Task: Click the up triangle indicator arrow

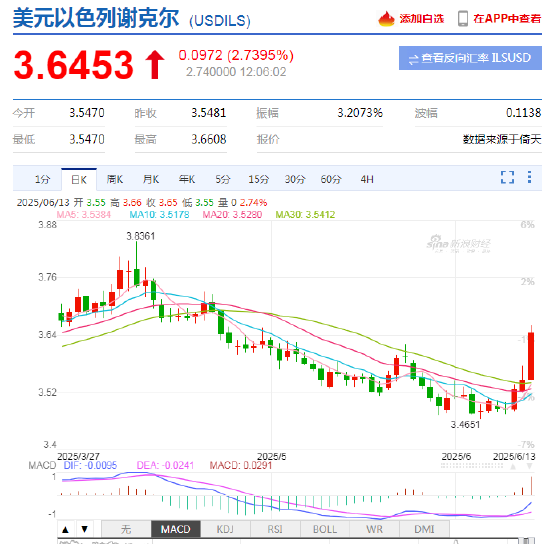Action: tap(65, 529)
